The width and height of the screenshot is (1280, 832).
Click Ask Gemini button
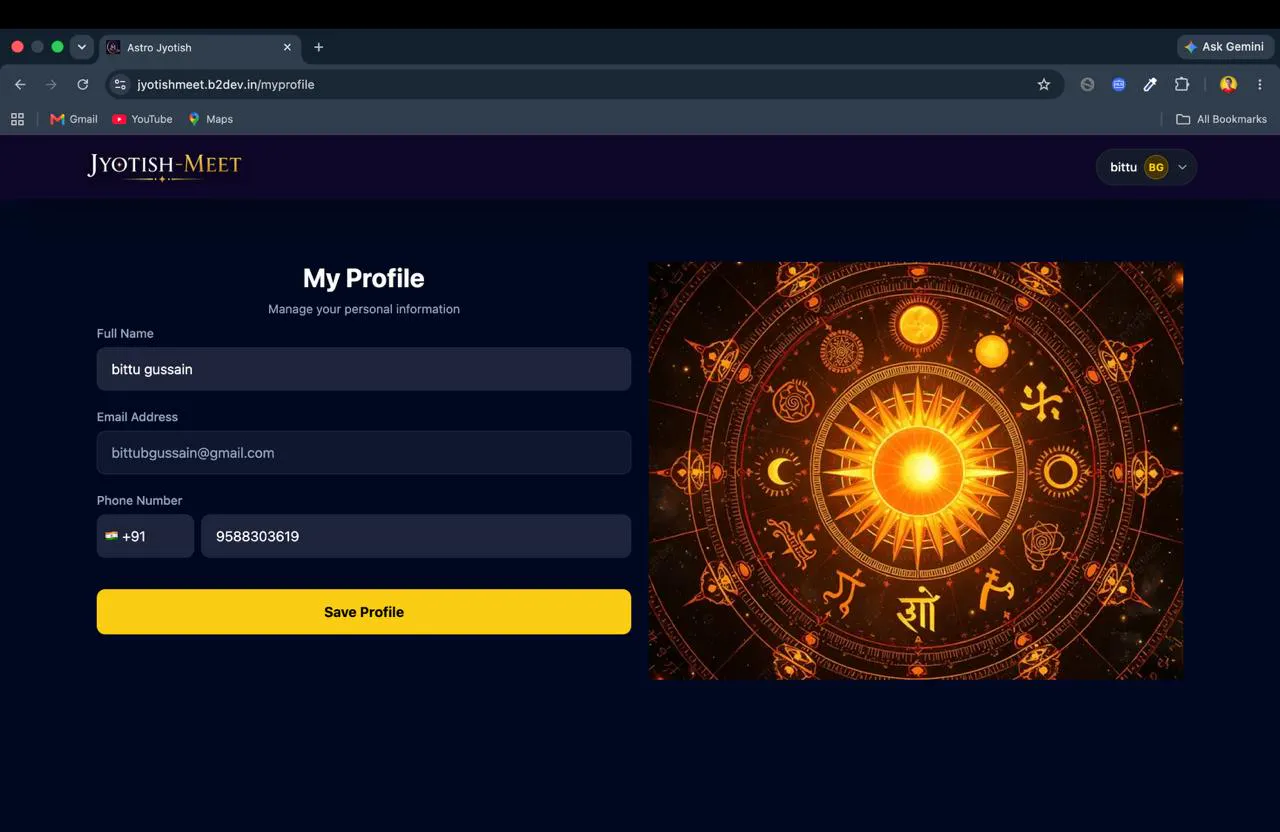[1225, 47]
